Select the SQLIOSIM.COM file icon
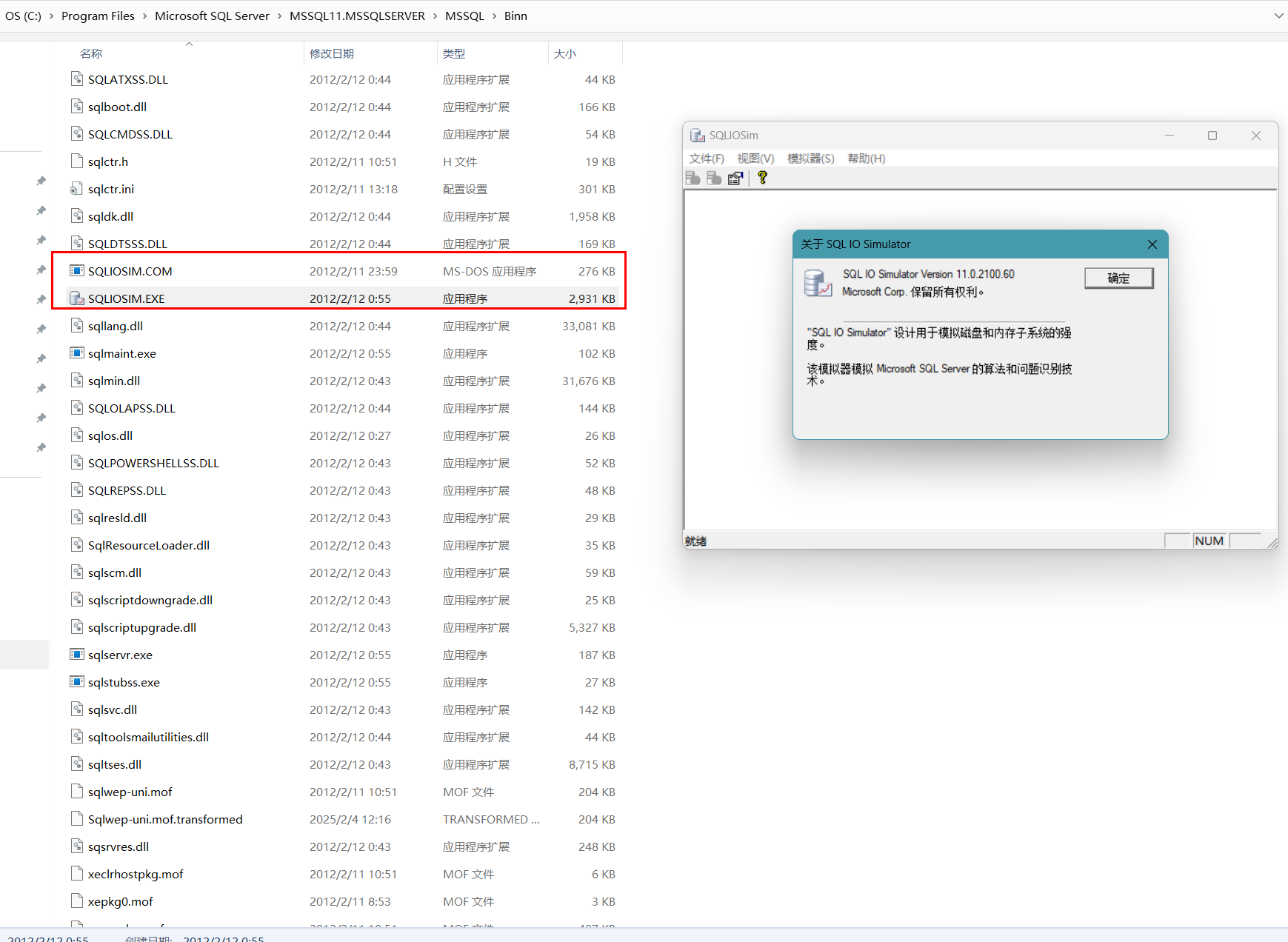Image resolution: width=1288 pixels, height=942 pixels. pyautogui.click(x=76, y=271)
